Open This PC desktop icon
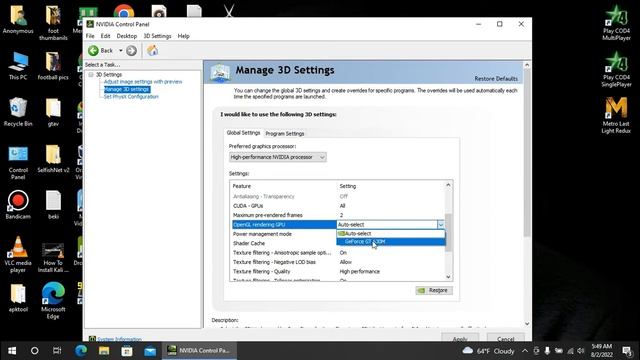640x360 pixels. click(18, 65)
